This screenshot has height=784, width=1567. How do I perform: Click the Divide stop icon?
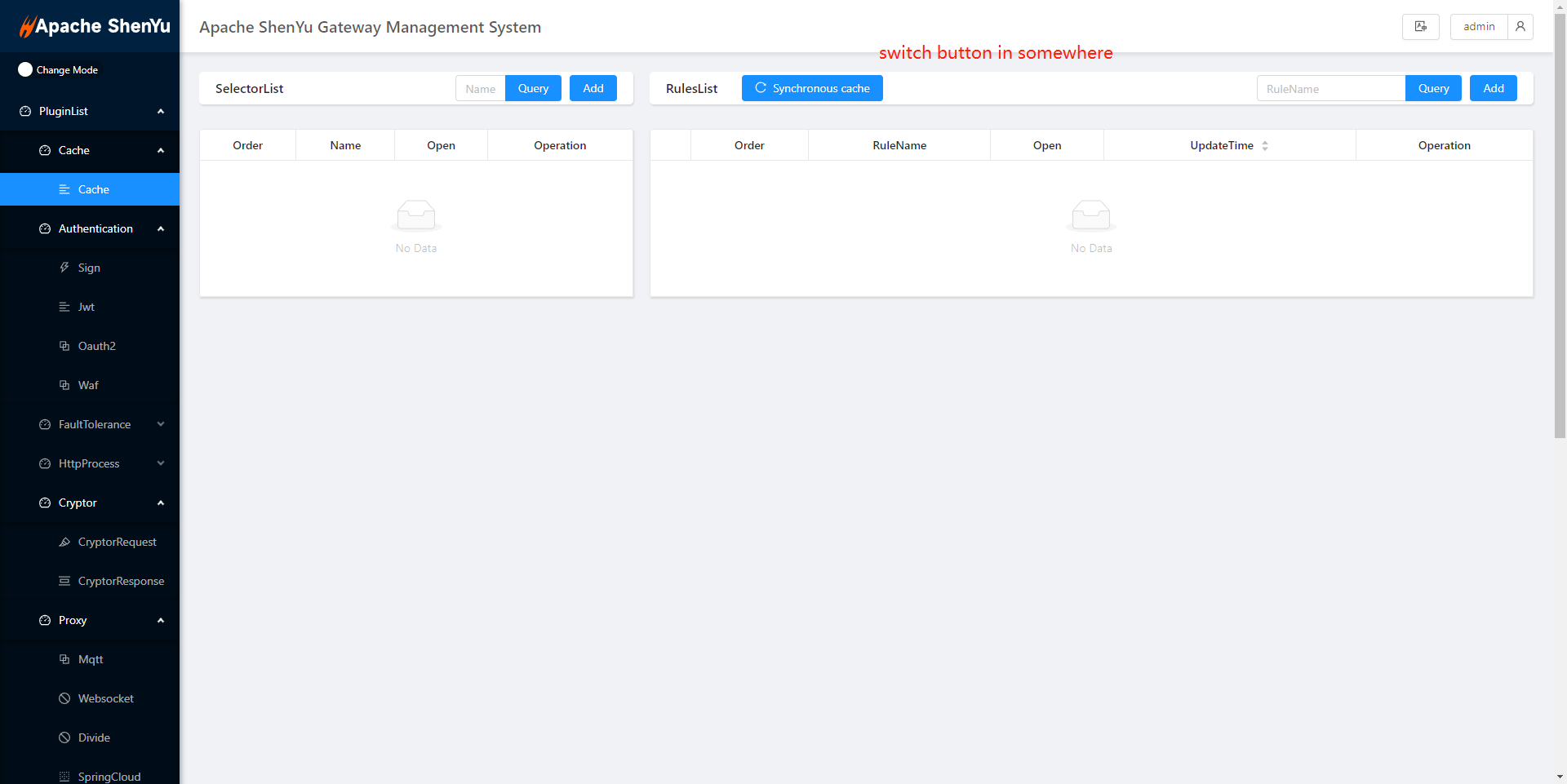coord(64,737)
